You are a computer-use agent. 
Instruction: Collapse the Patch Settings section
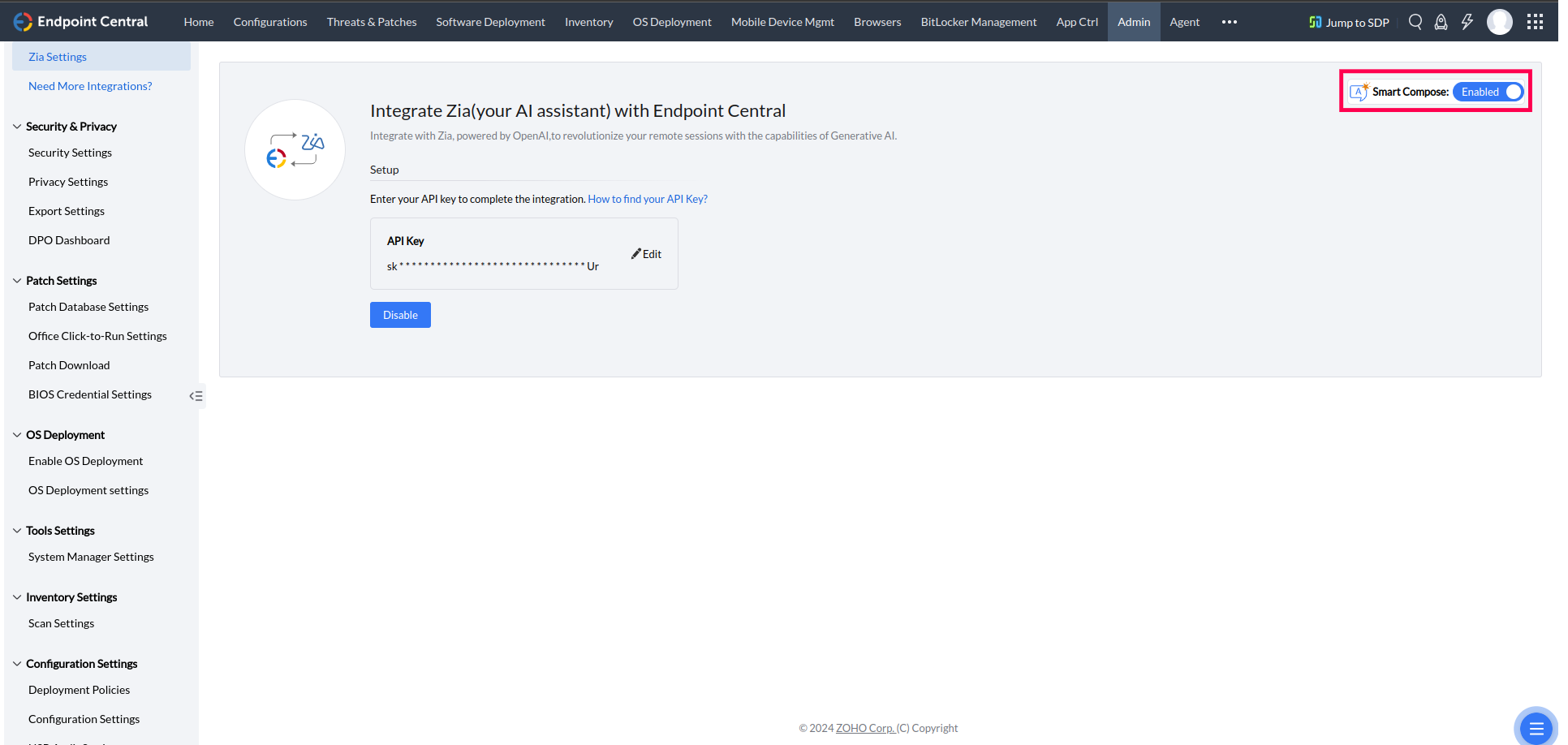(17, 281)
